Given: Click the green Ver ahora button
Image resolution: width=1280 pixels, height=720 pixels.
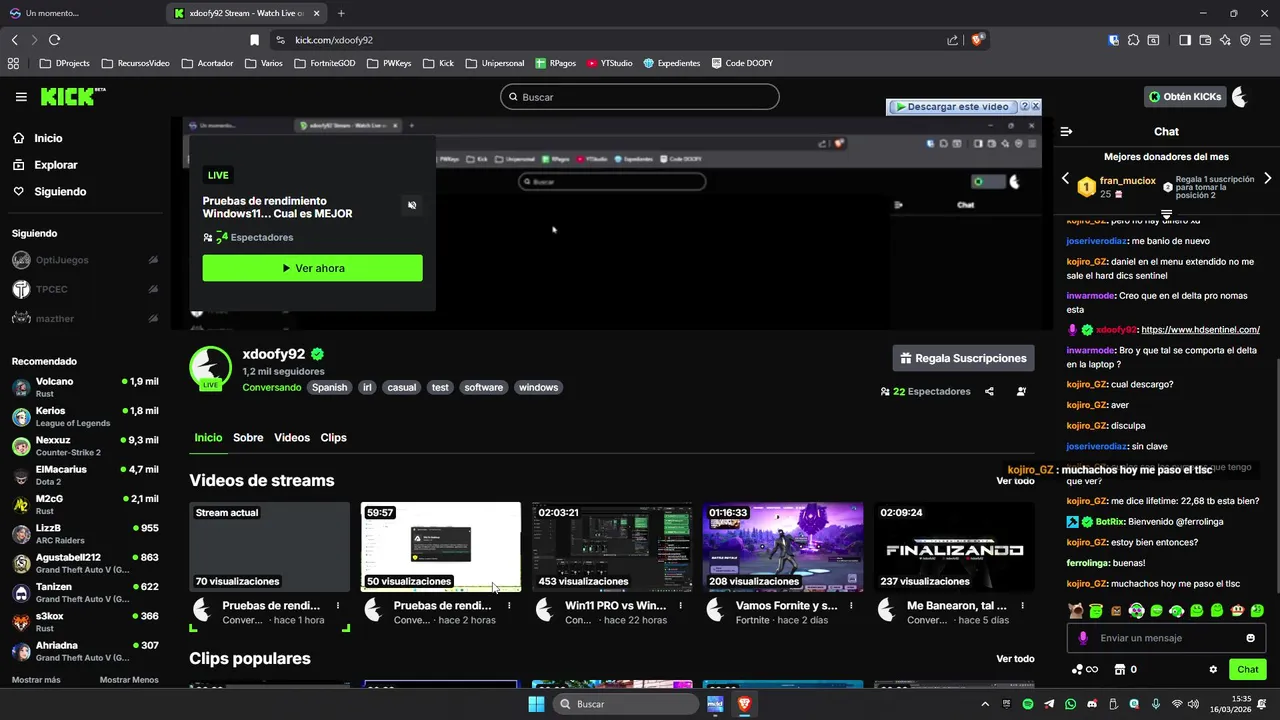Looking at the screenshot, I should point(312,268).
